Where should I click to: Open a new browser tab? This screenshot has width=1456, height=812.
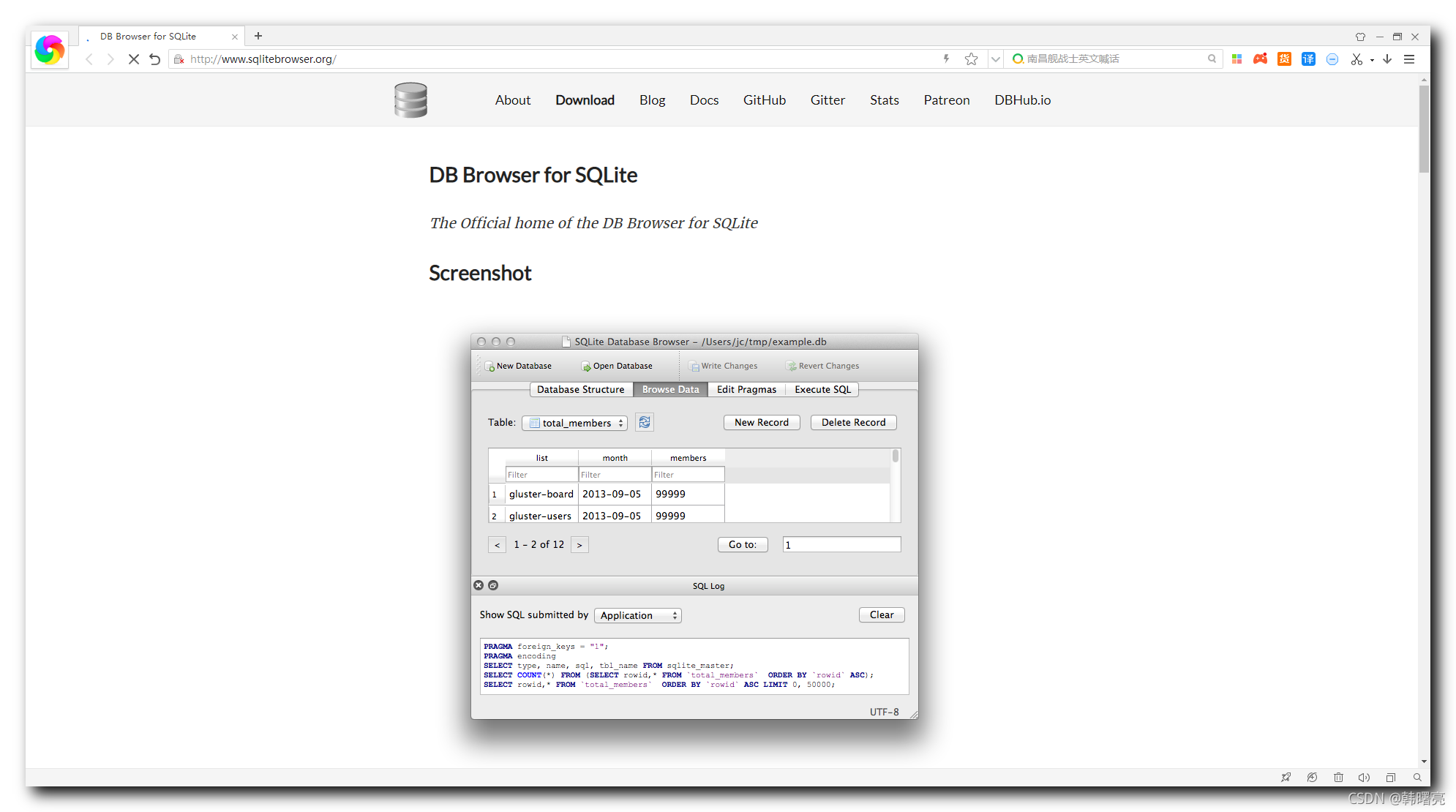pos(258,36)
